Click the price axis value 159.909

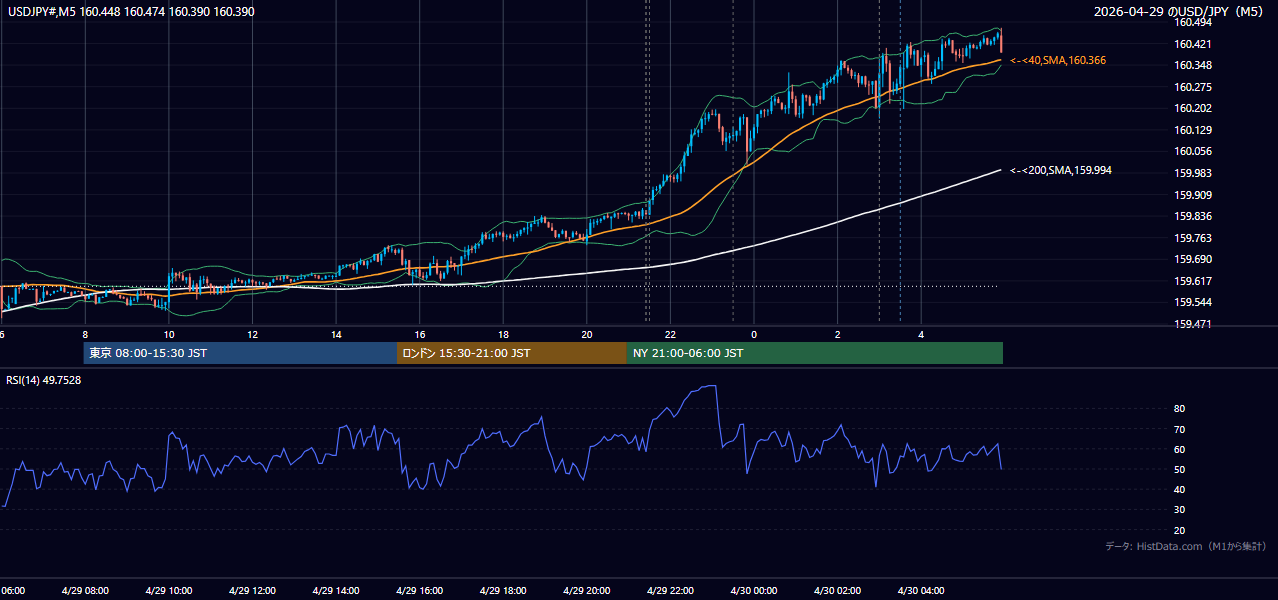1192,195
